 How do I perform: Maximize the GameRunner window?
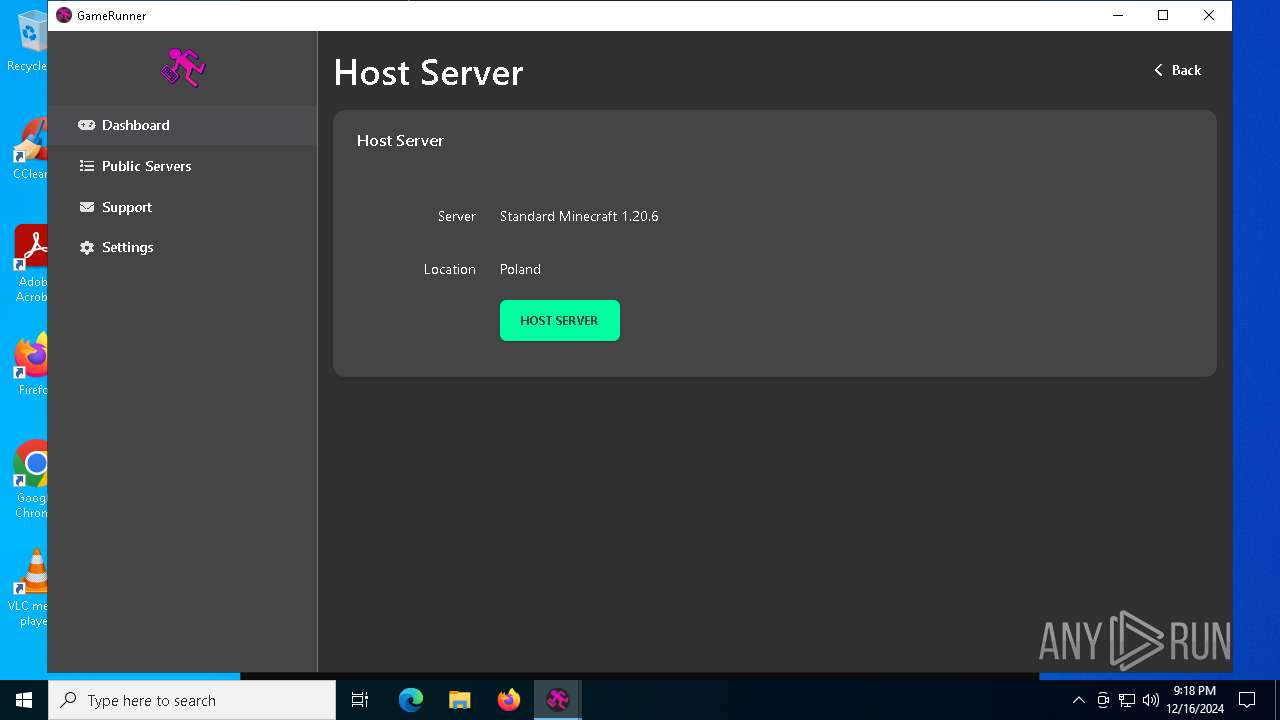coord(1163,15)
